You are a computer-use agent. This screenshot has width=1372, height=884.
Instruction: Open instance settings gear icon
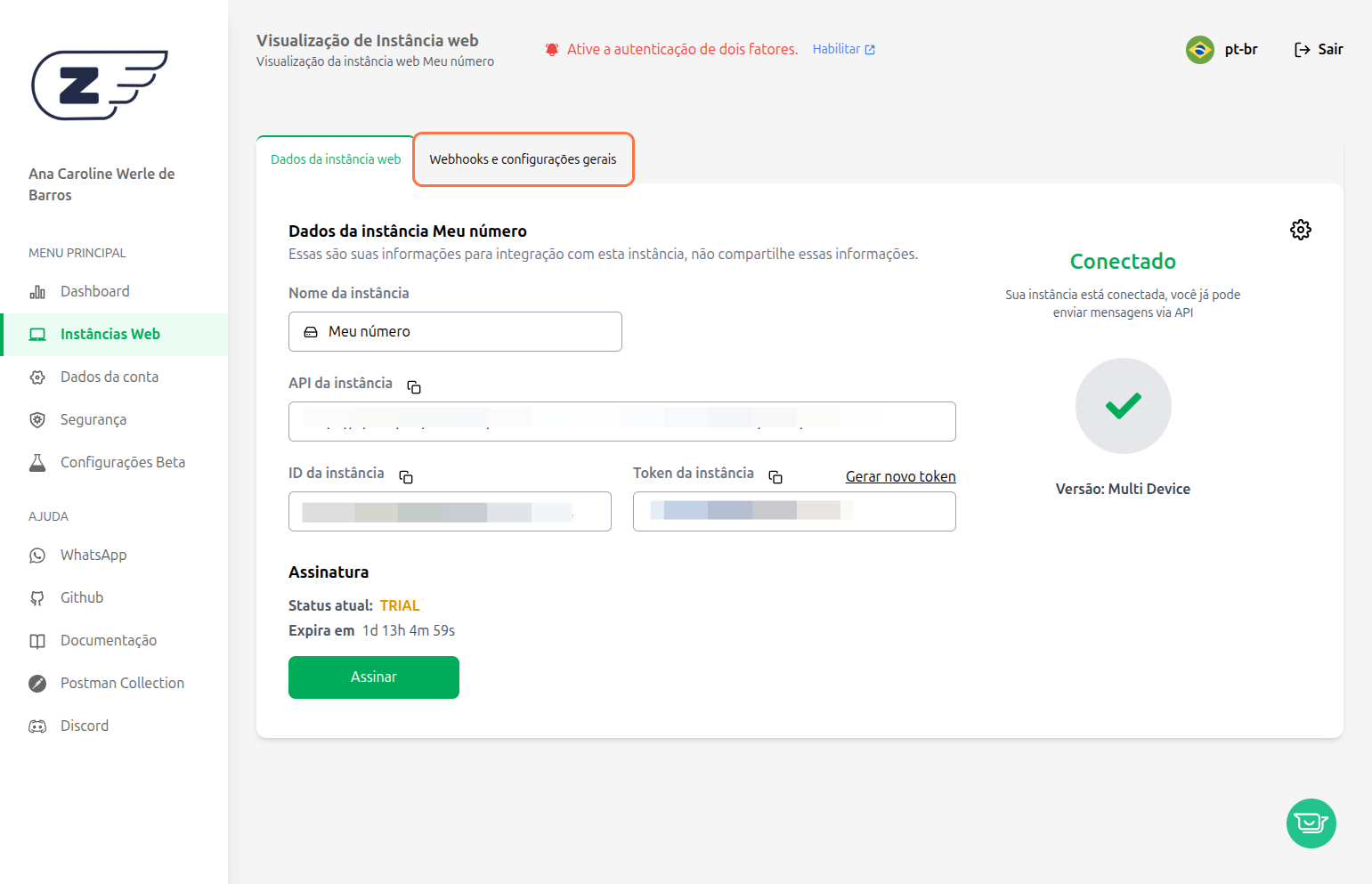pyautogui.click(x=1300, y=230)
